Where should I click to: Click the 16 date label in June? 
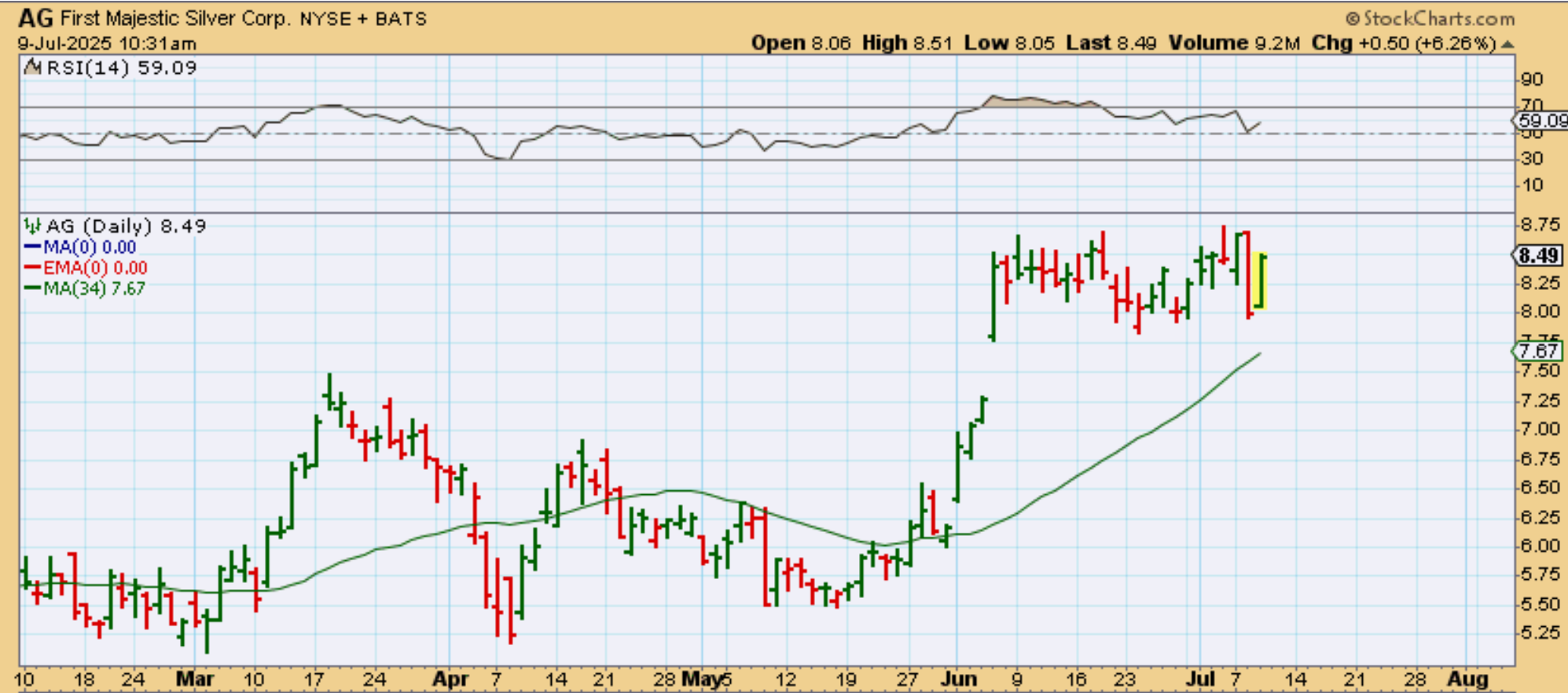click(x=1076, y=679)
